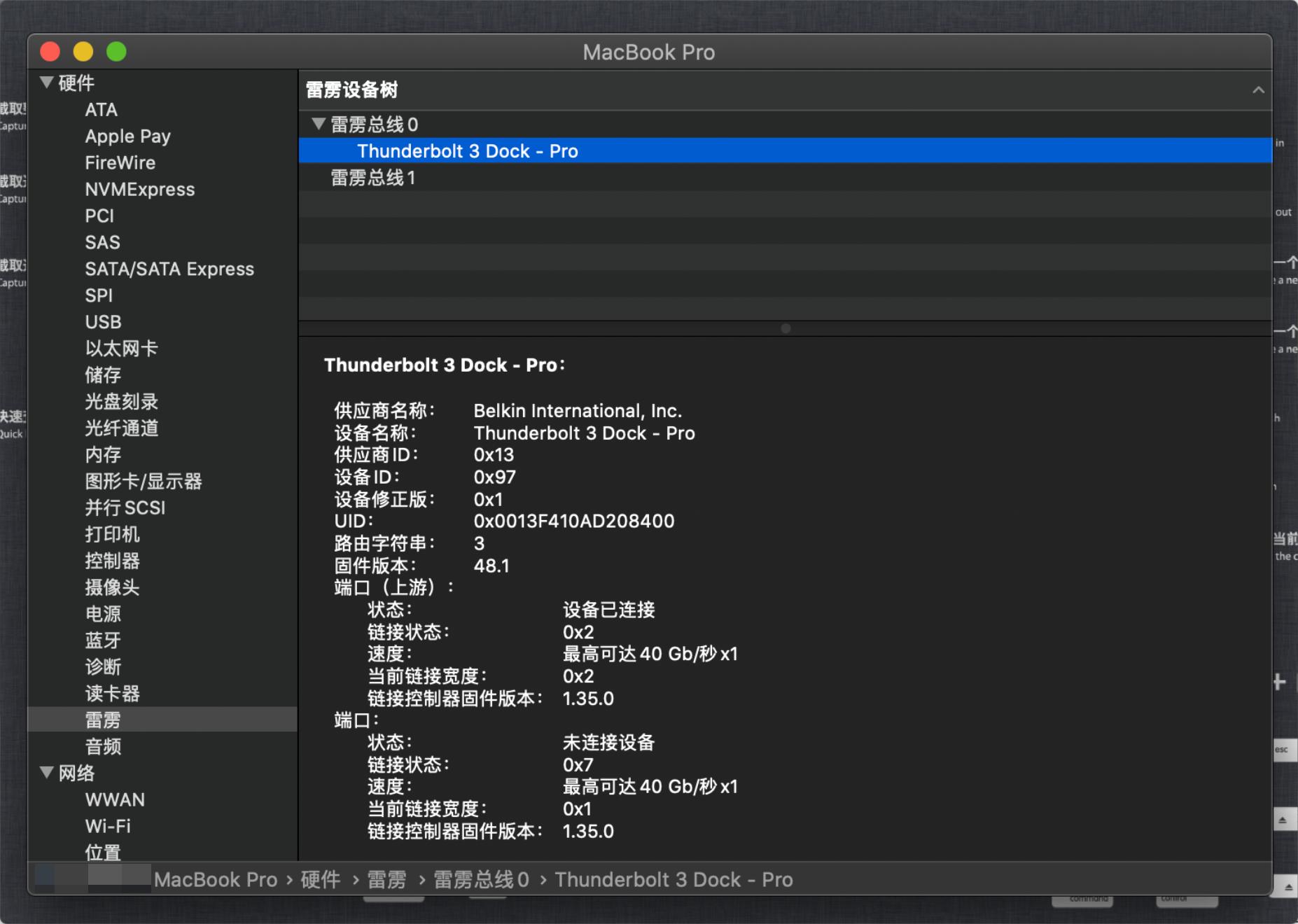Click the 网络 category label

pos(76,773)
